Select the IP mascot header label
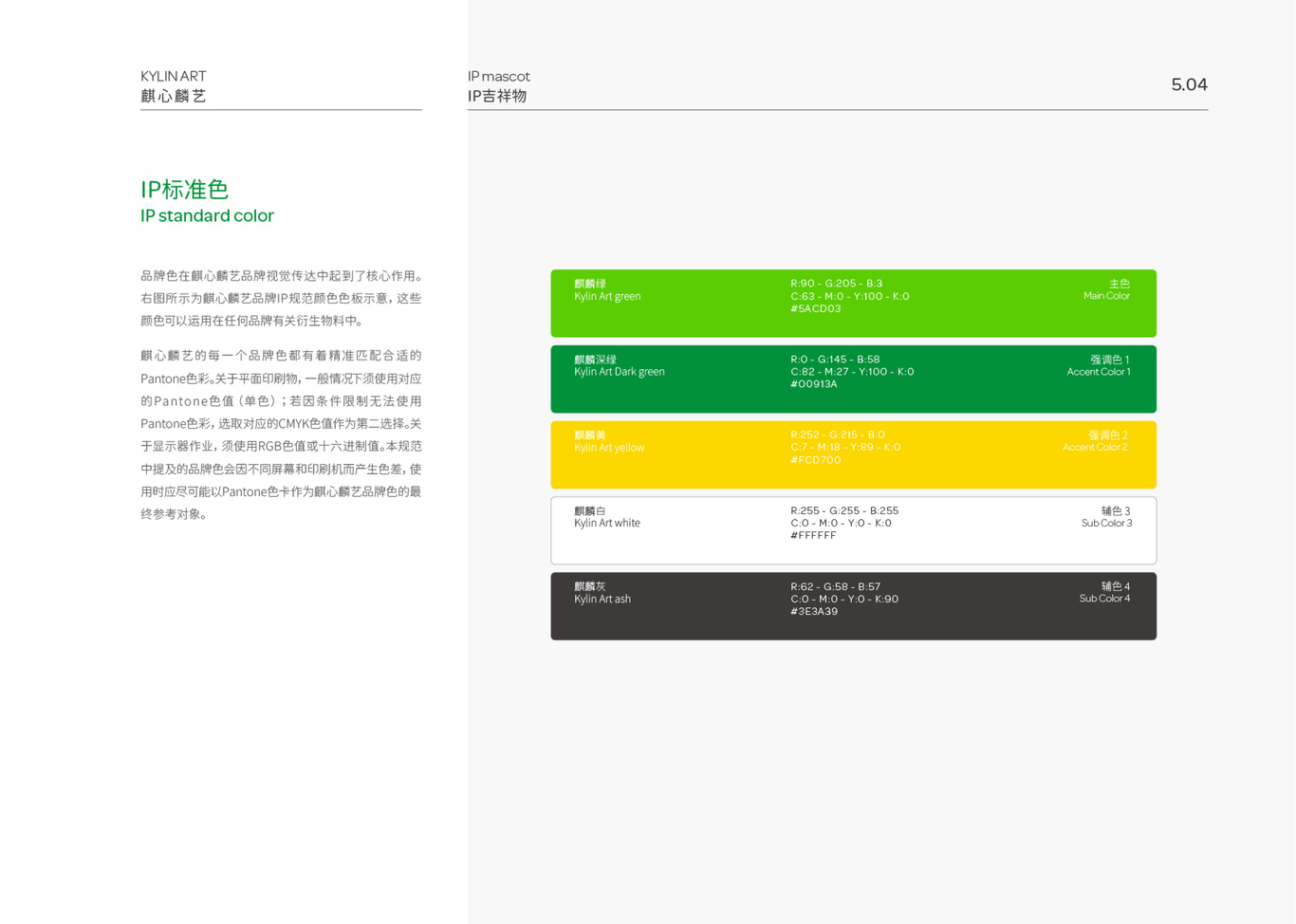This screenshot has height=924, width=1296. click(499, 76)
